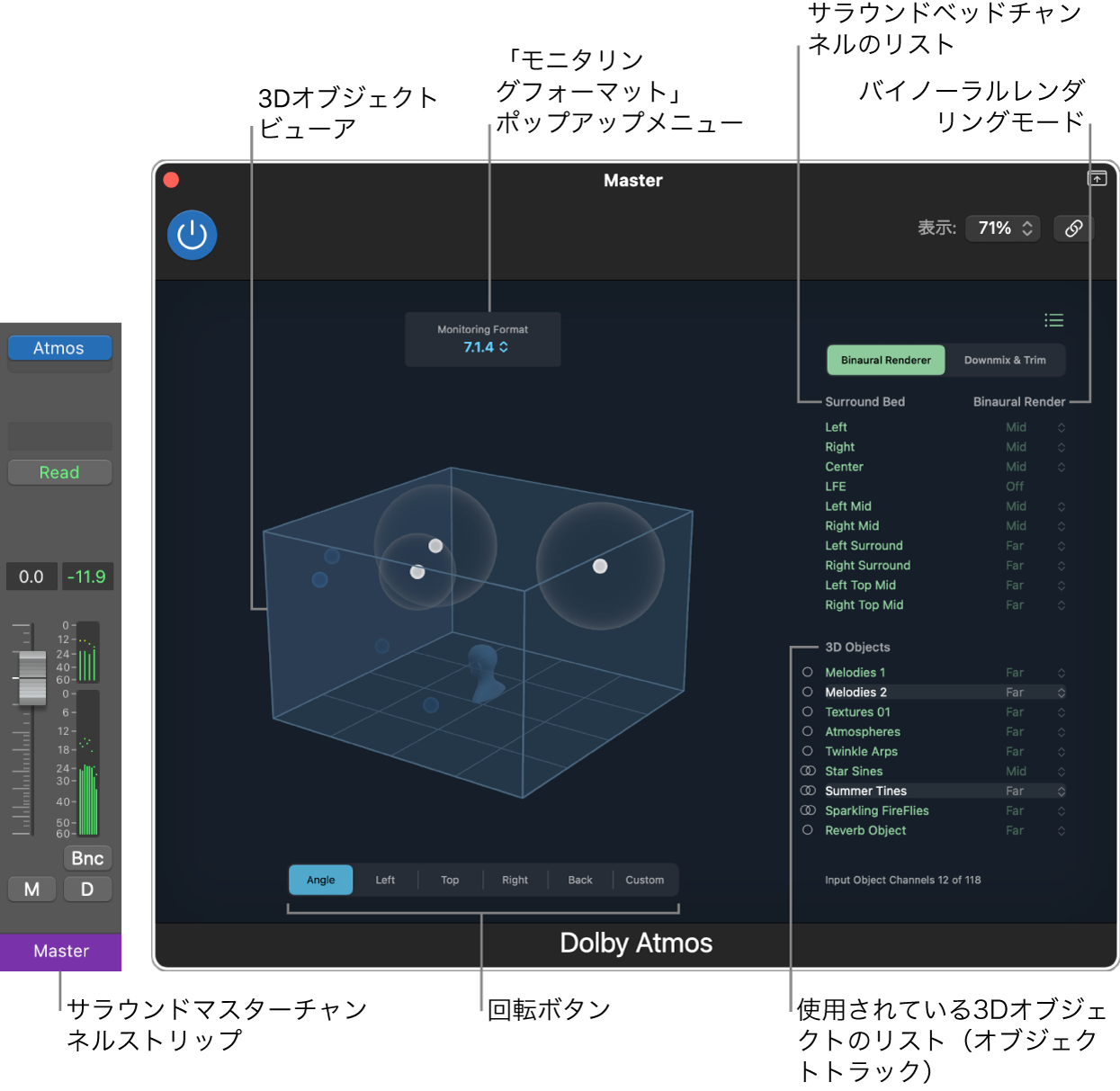Switch to Downmix & Trim tab
This screenshot has height=1091, width=1120.
1005,360
